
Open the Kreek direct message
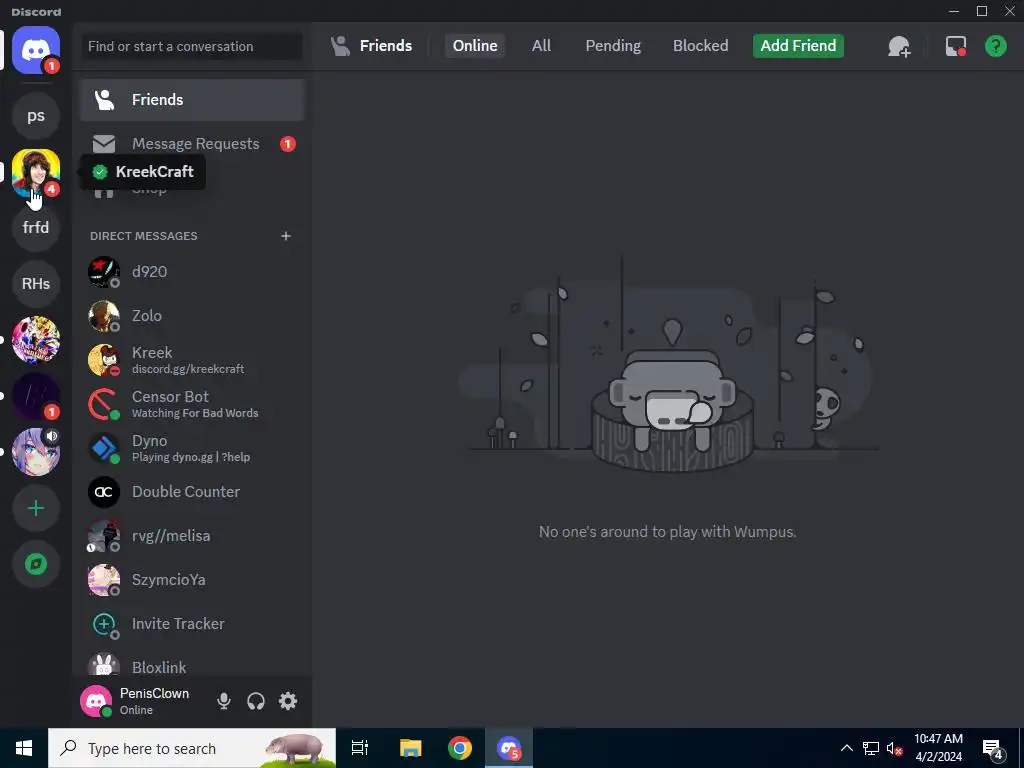[x=192, y=360]
